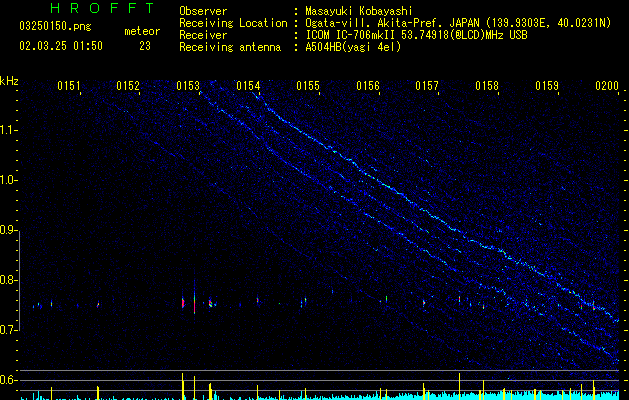Click the 1.1 kHz axis label
The width and height of the screenshot is (629, 400).
[x=9, y=130]
